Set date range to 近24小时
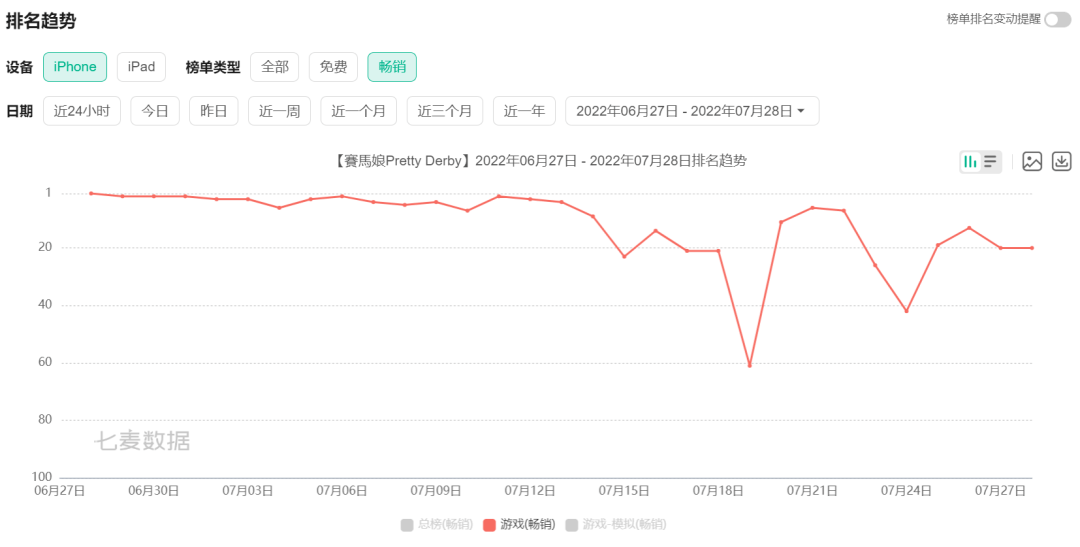The width and height of the screenshot is (1080, 547). (82, 111)
